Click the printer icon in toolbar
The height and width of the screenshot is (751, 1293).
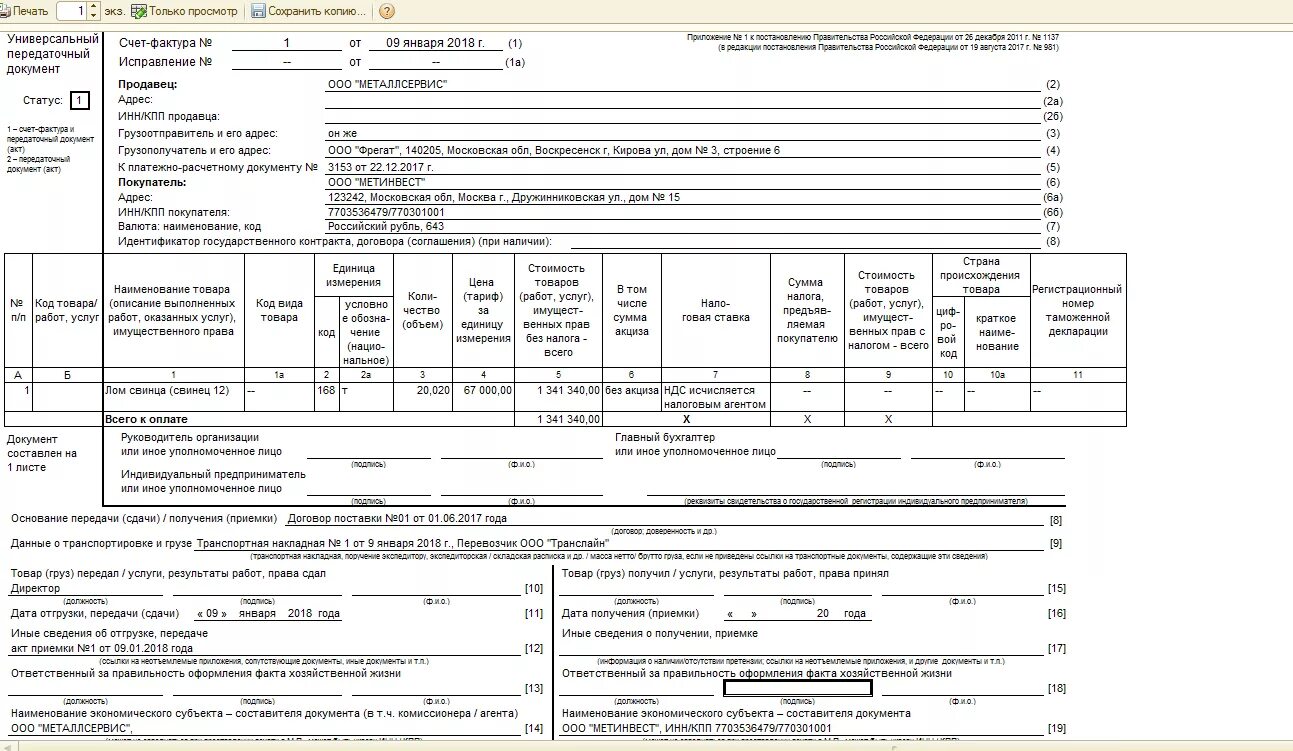(4, 11)
